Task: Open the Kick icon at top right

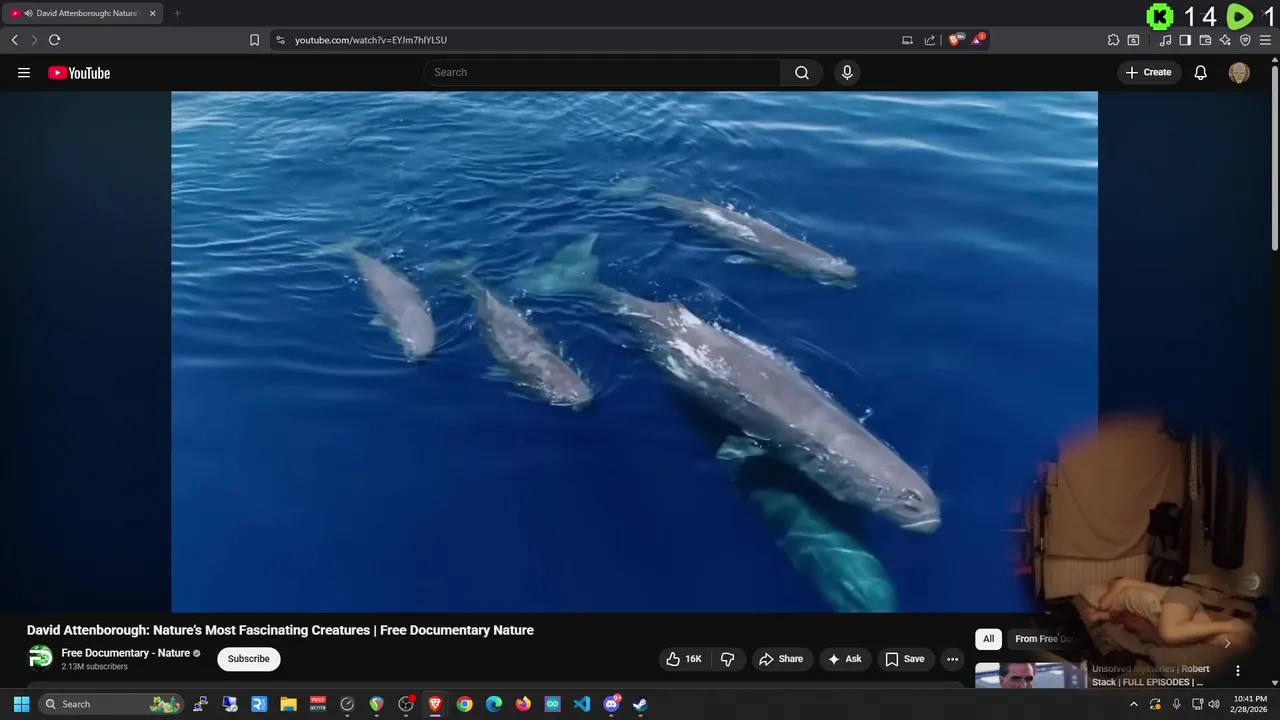Action: point(1160,16)
